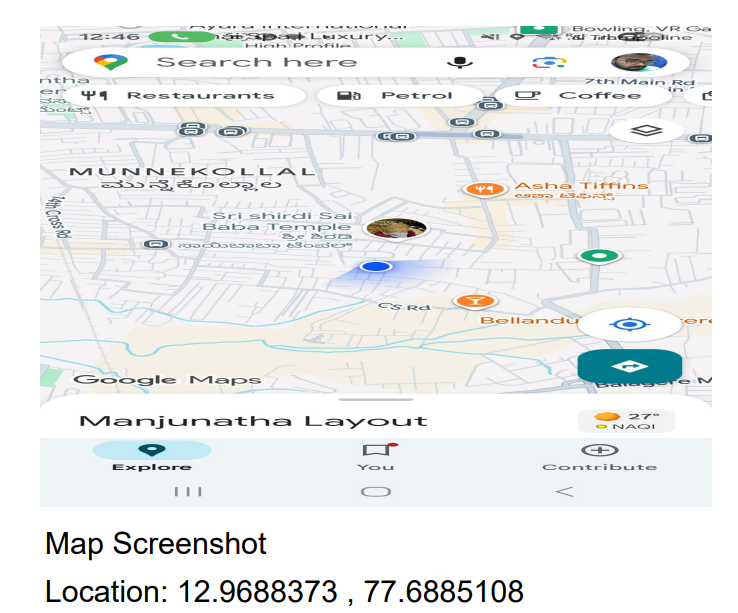Switch to the Explore tab
Viewport: 738px width, 613px height.
[x=151, y=456]
